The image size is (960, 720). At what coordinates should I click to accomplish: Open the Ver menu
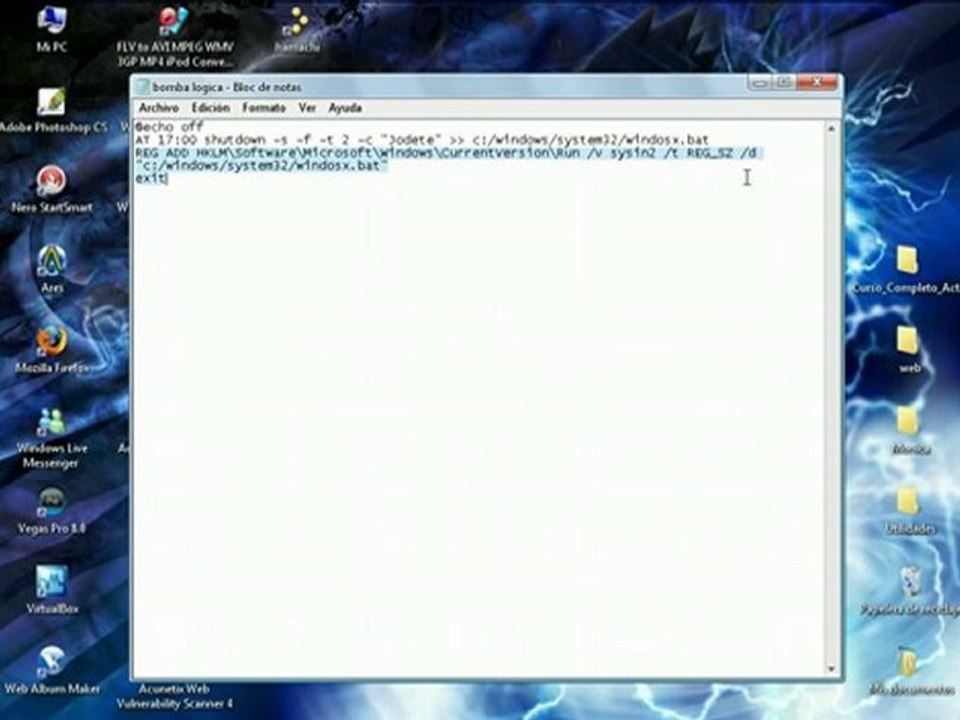tap(307, 108)
